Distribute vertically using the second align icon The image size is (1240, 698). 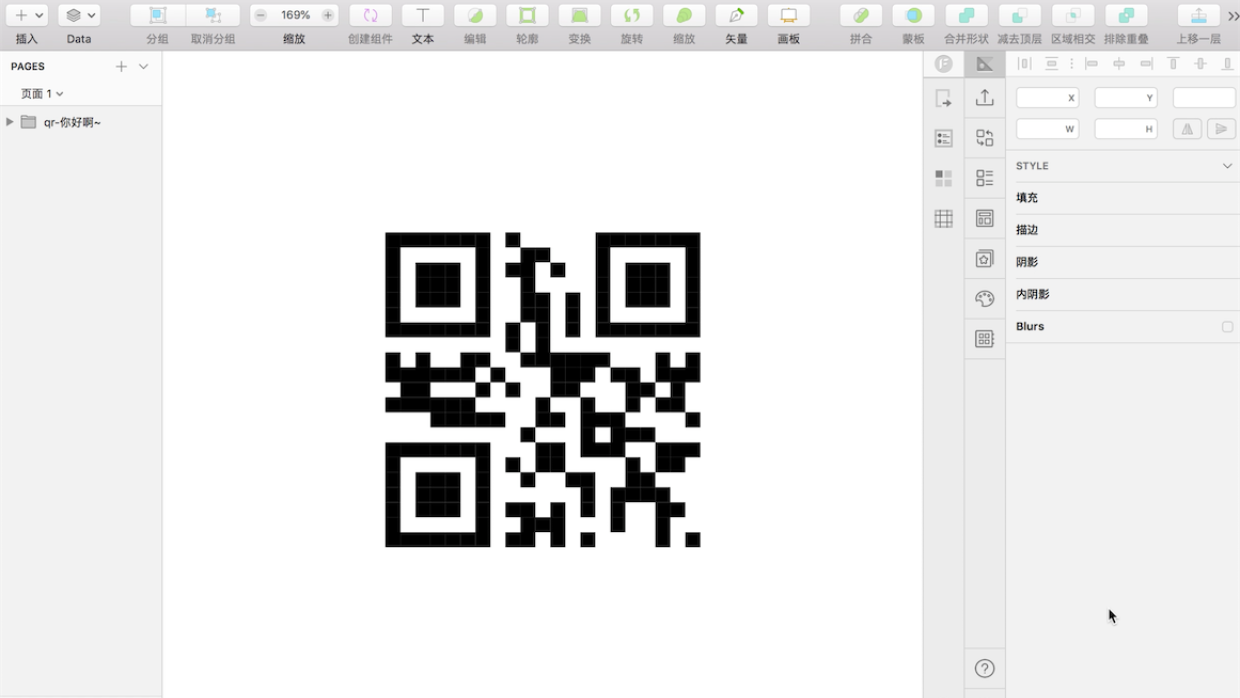pyautogui.click(x=1051, y=64)
